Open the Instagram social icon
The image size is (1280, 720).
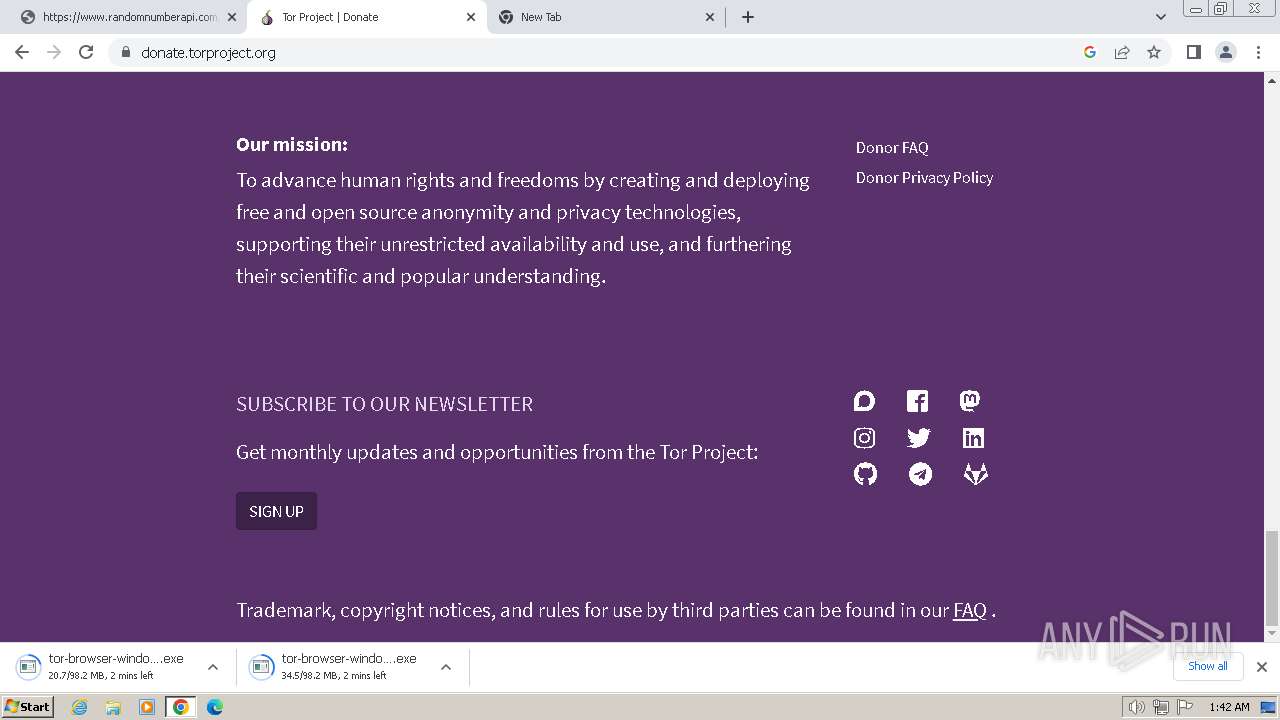864,438
